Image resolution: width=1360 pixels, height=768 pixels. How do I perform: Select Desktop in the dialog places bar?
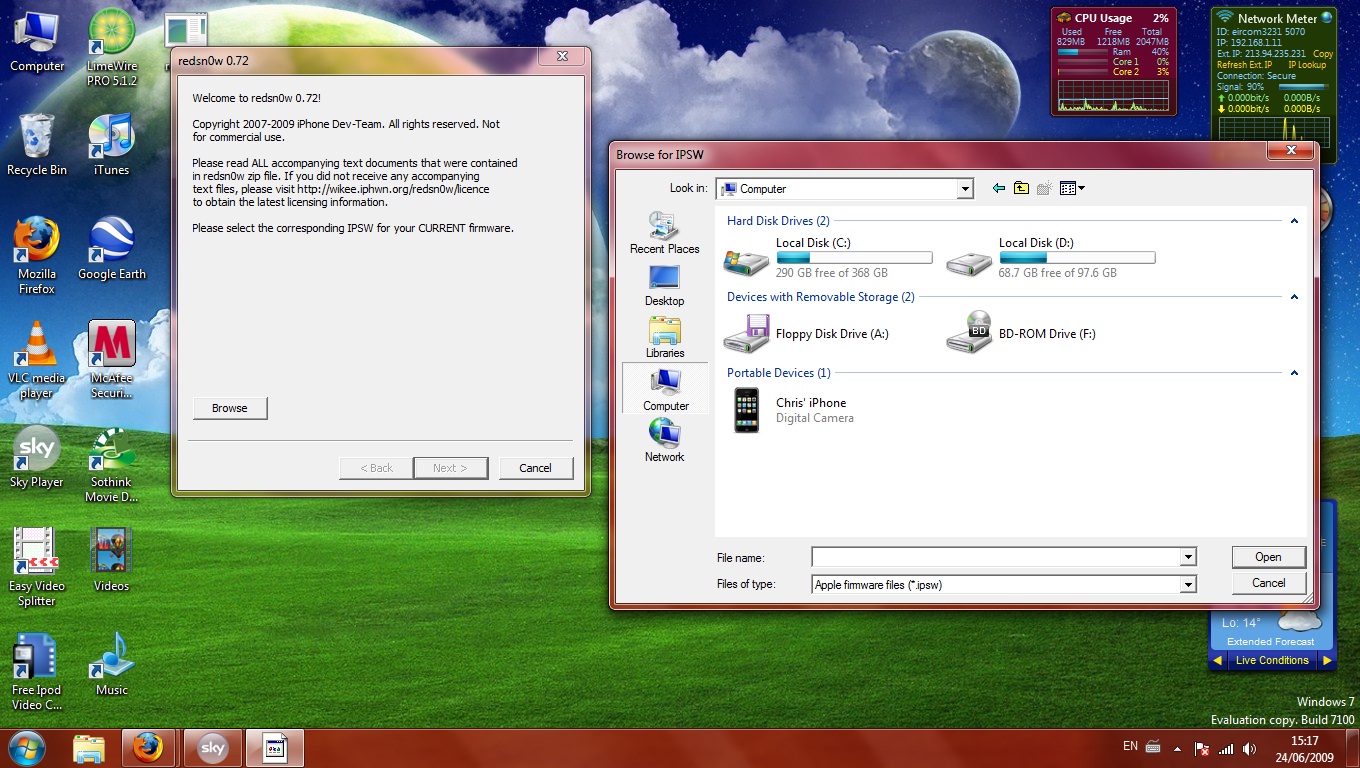pyautogui.click(x=665, y=285)
